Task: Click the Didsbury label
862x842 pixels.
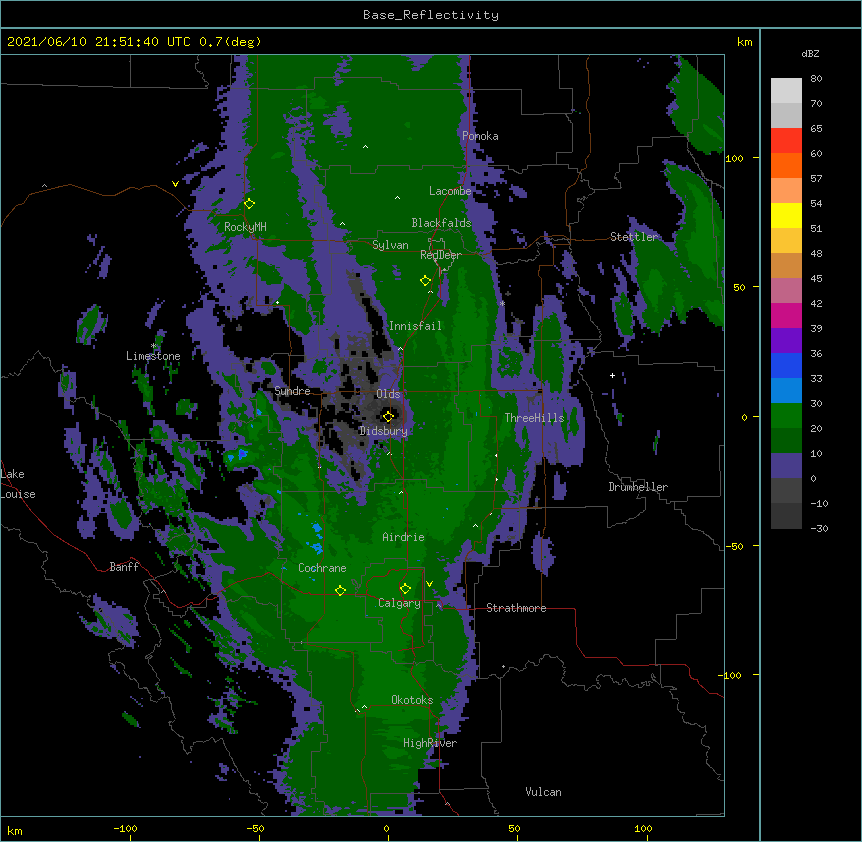Action: 383,431
